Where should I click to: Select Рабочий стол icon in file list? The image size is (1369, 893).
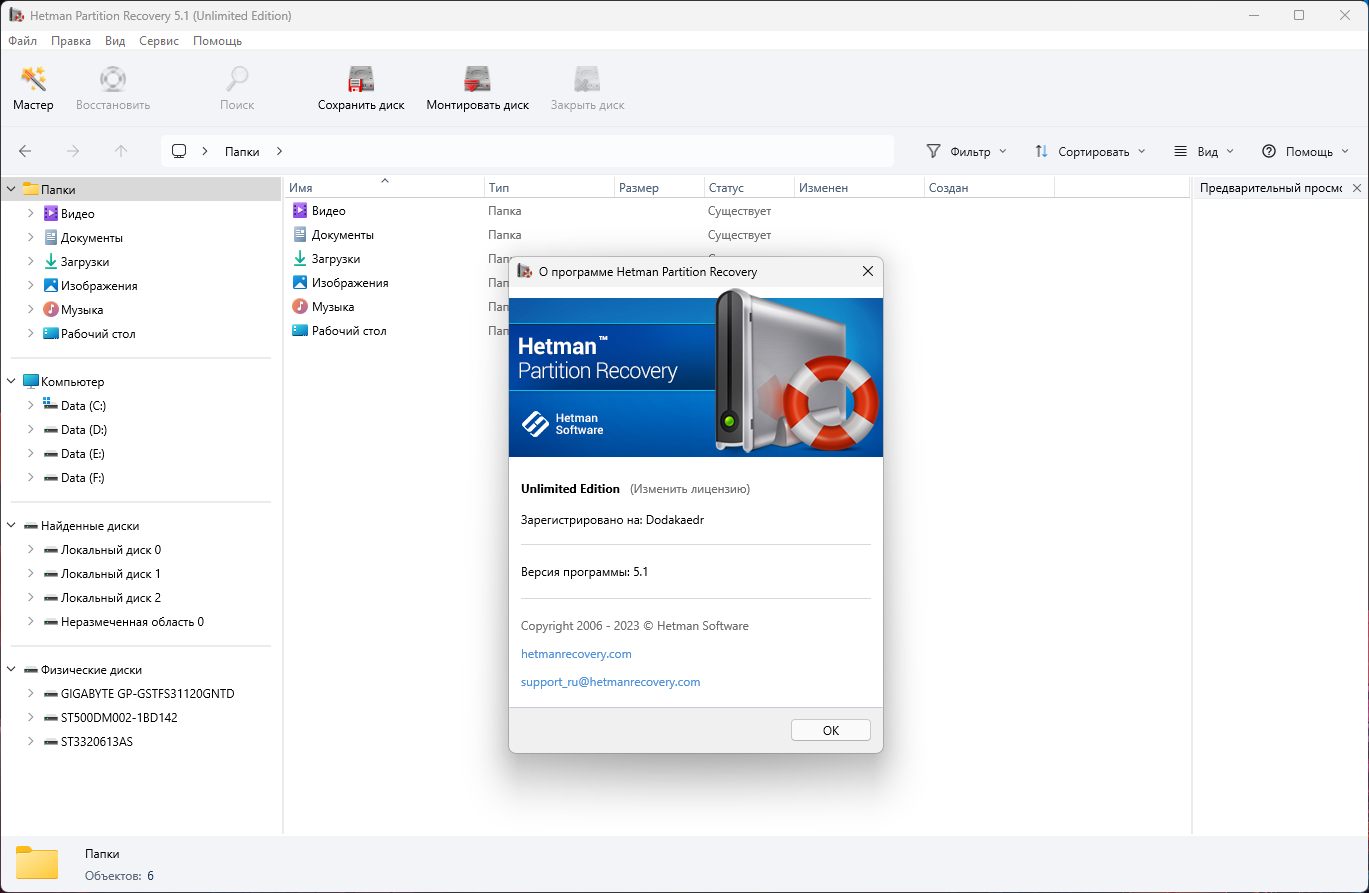pyautogui.click(x=300, y=331)
